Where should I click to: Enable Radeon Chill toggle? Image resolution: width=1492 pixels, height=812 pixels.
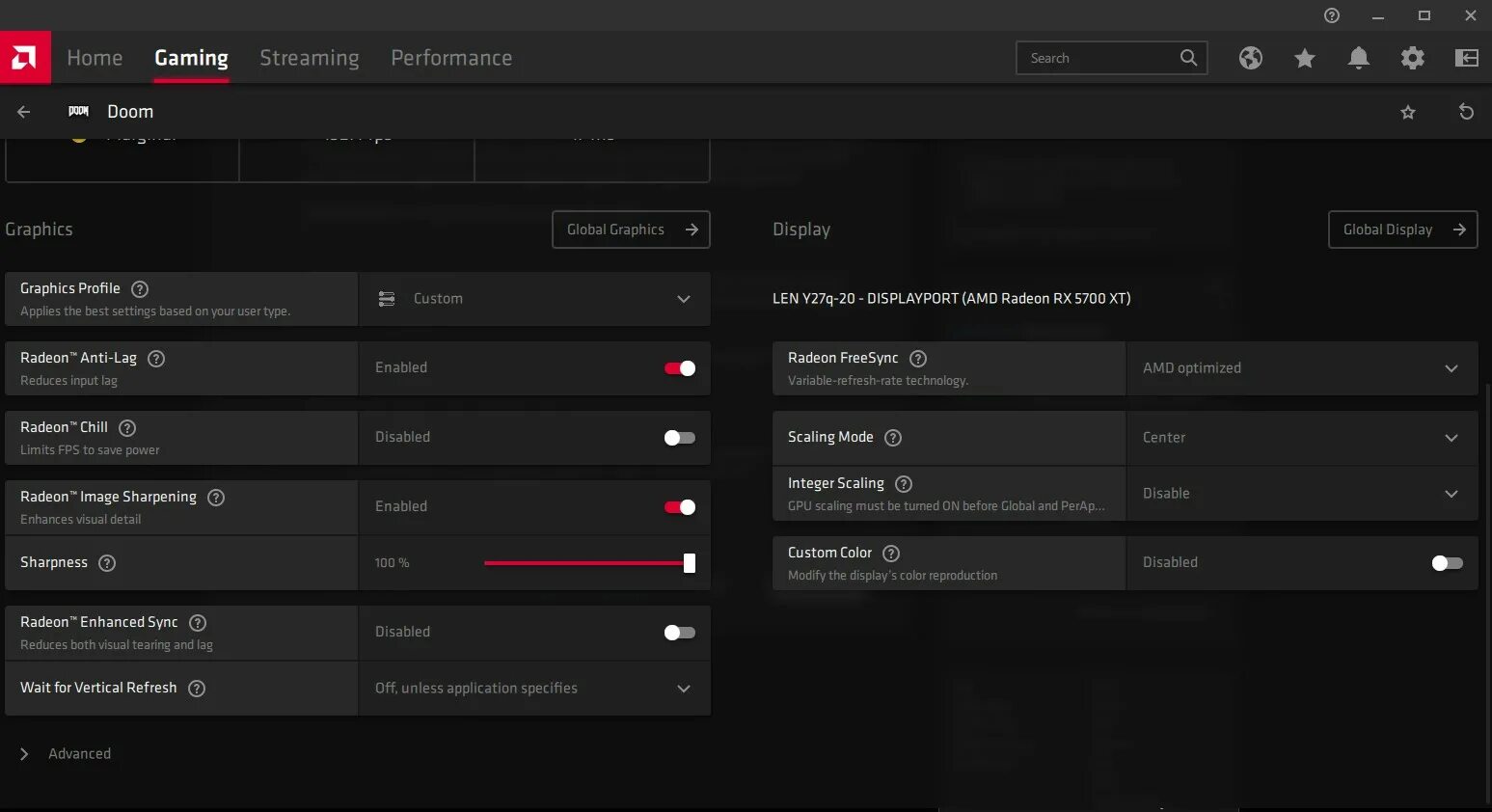(680, 438)
